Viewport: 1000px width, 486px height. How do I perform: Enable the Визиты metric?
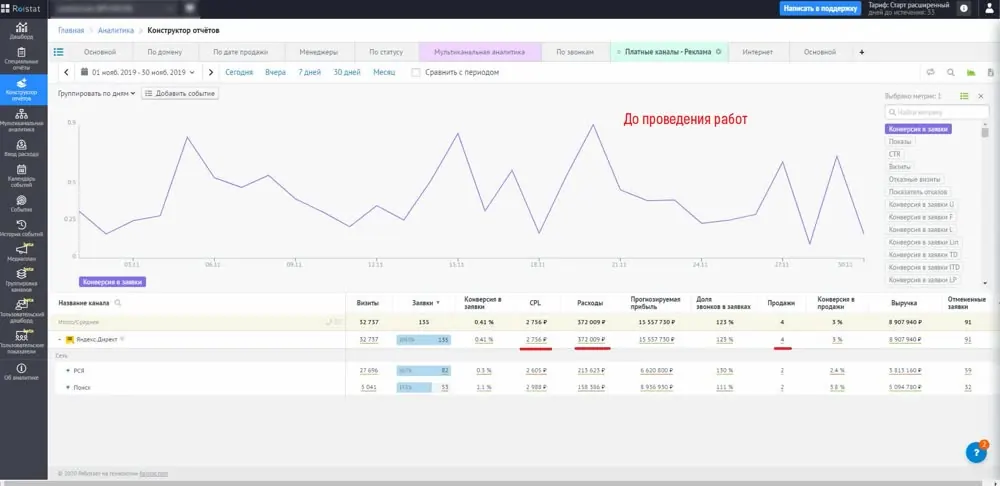pos(900,166)
